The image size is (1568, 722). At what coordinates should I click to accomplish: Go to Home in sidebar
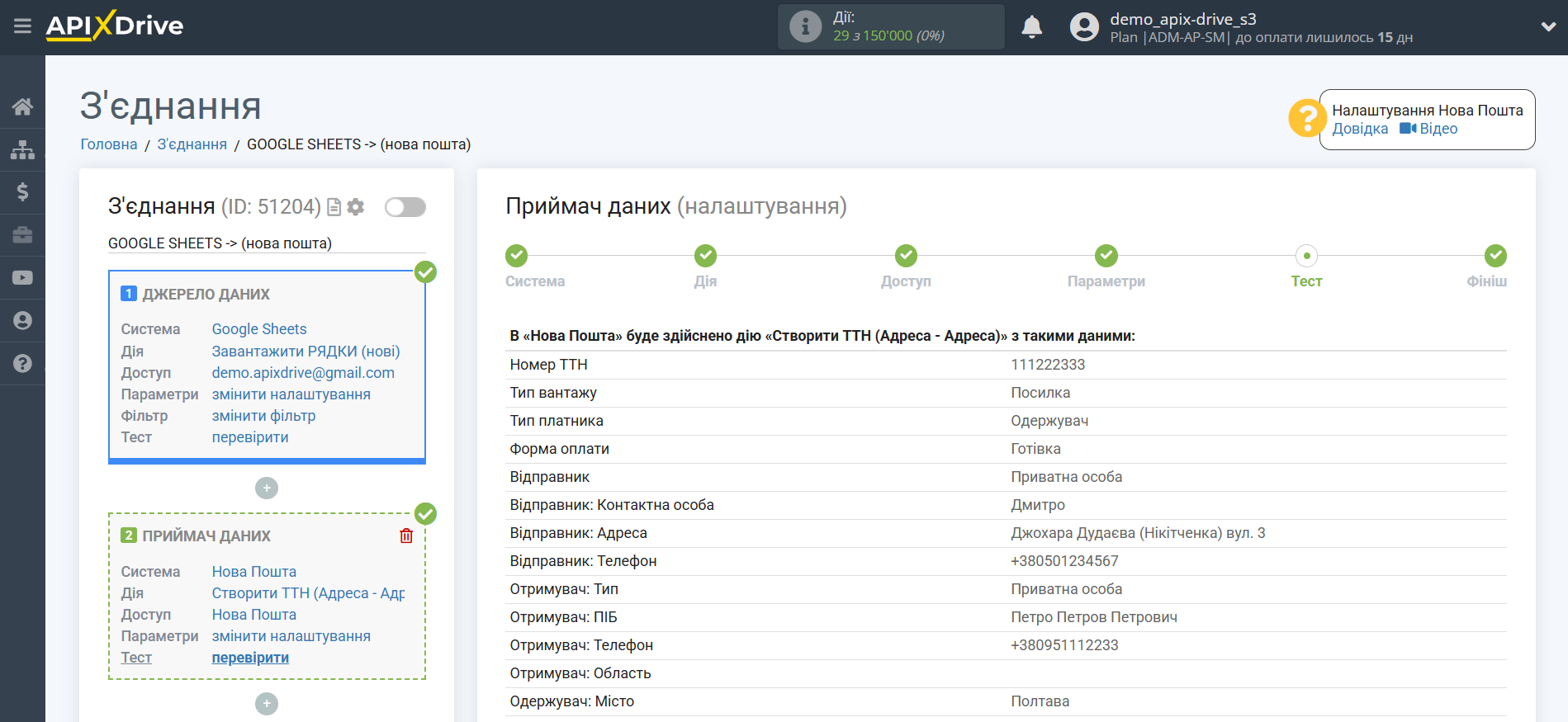(22, 106)
